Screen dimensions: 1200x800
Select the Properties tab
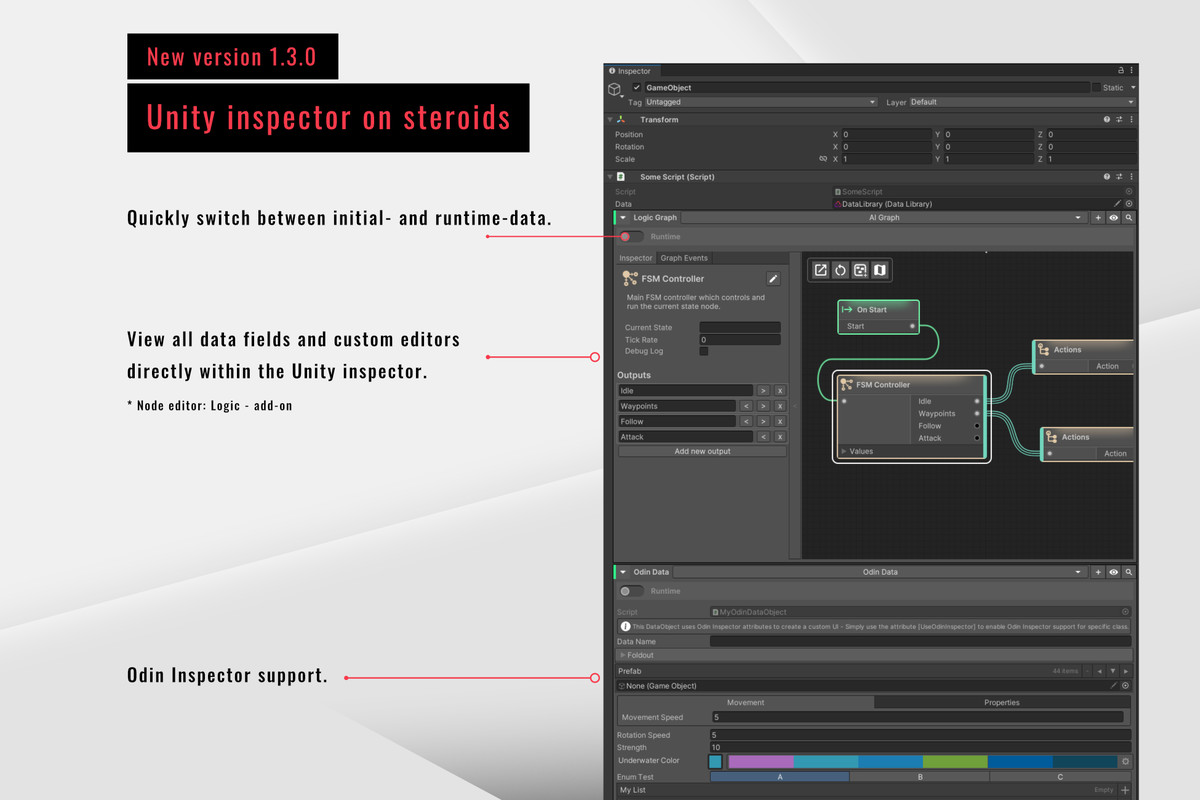coord(1002,702)
